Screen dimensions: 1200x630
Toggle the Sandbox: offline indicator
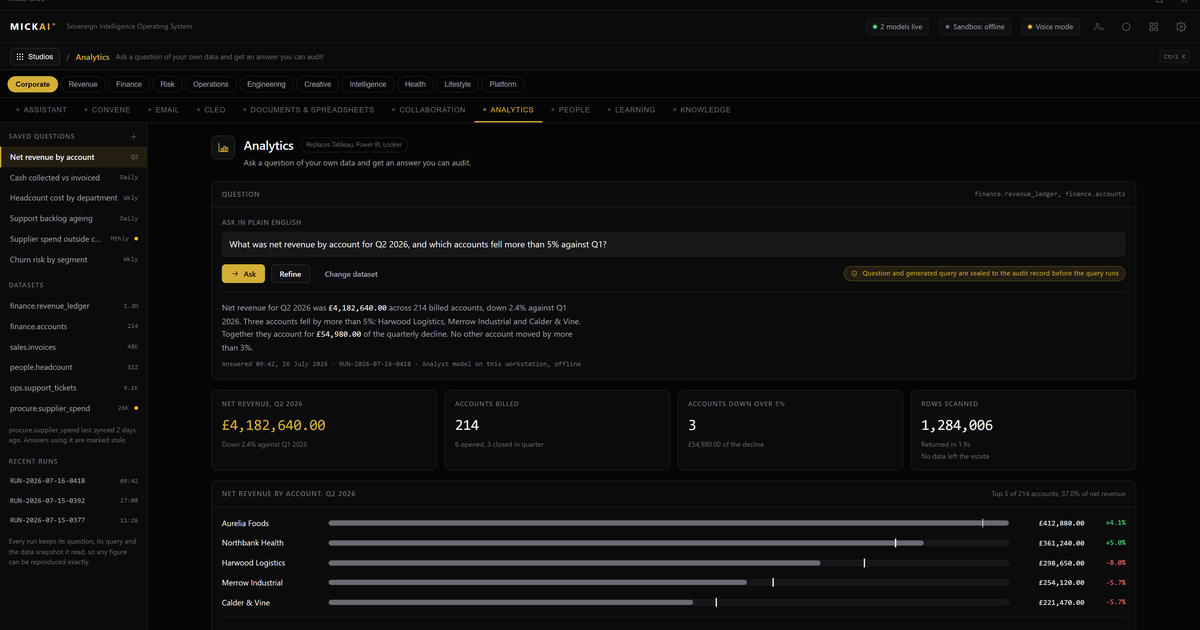(x=975, y=27)
